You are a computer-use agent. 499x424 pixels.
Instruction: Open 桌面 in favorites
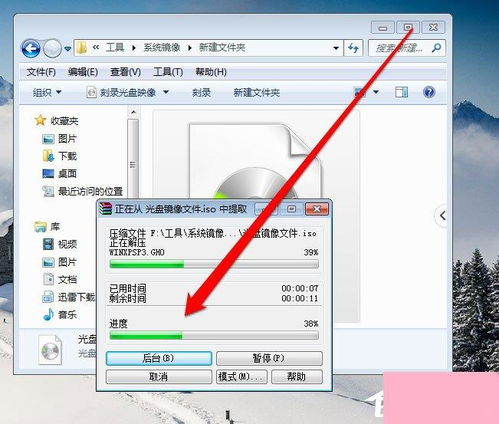67,173
